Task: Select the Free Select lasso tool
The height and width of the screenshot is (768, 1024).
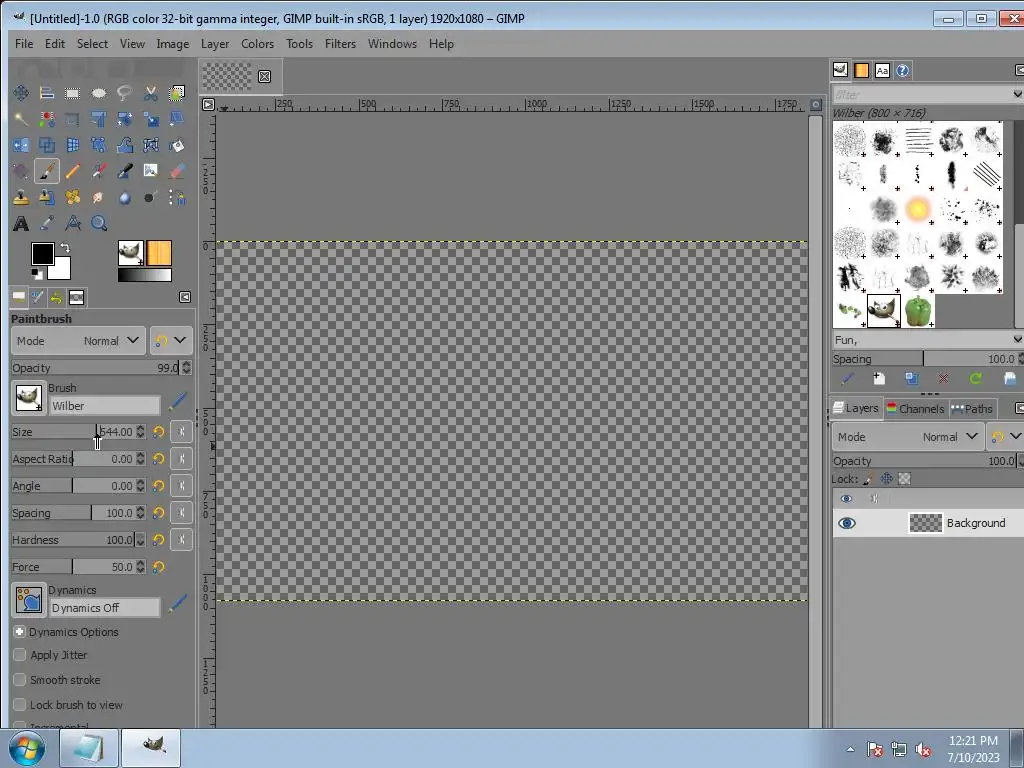Action: click(x=124, y=93)
